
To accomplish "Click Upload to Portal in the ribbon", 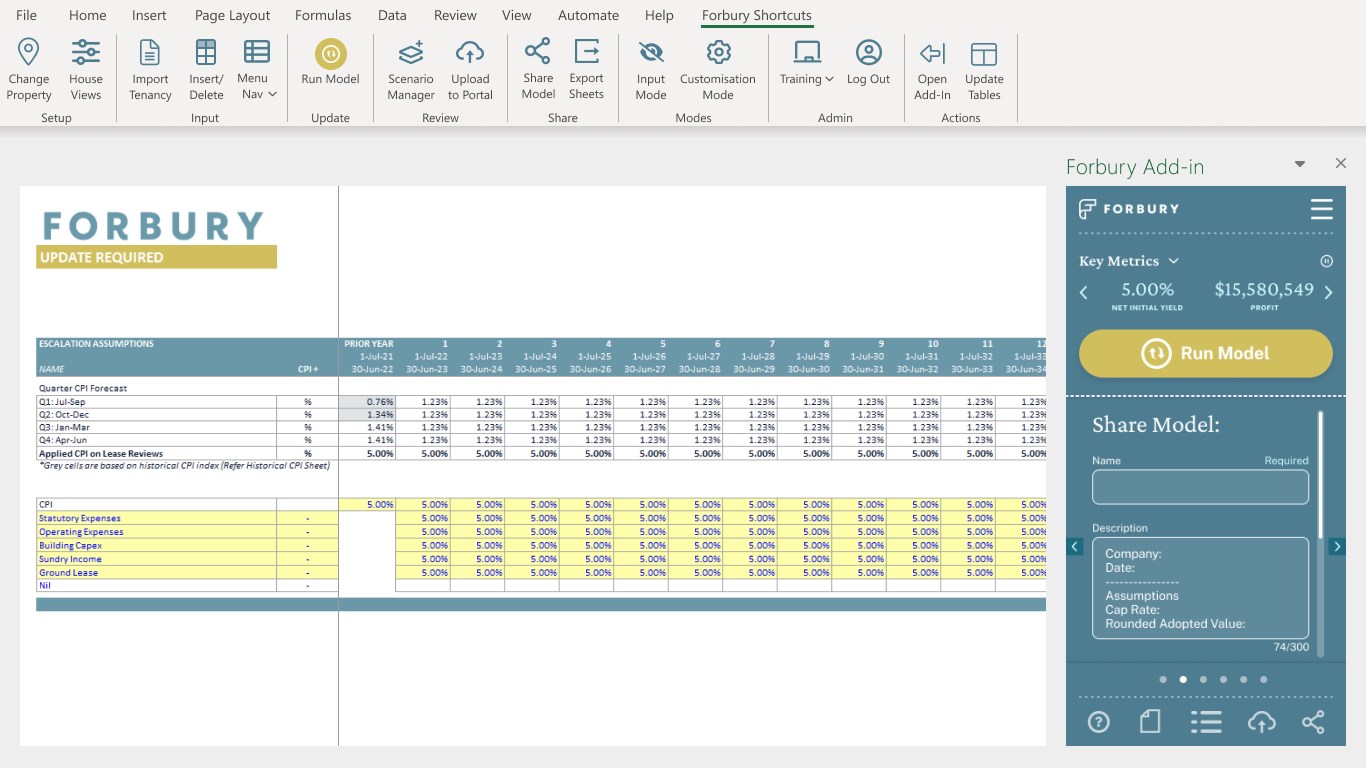I will (x=470, y=69).
